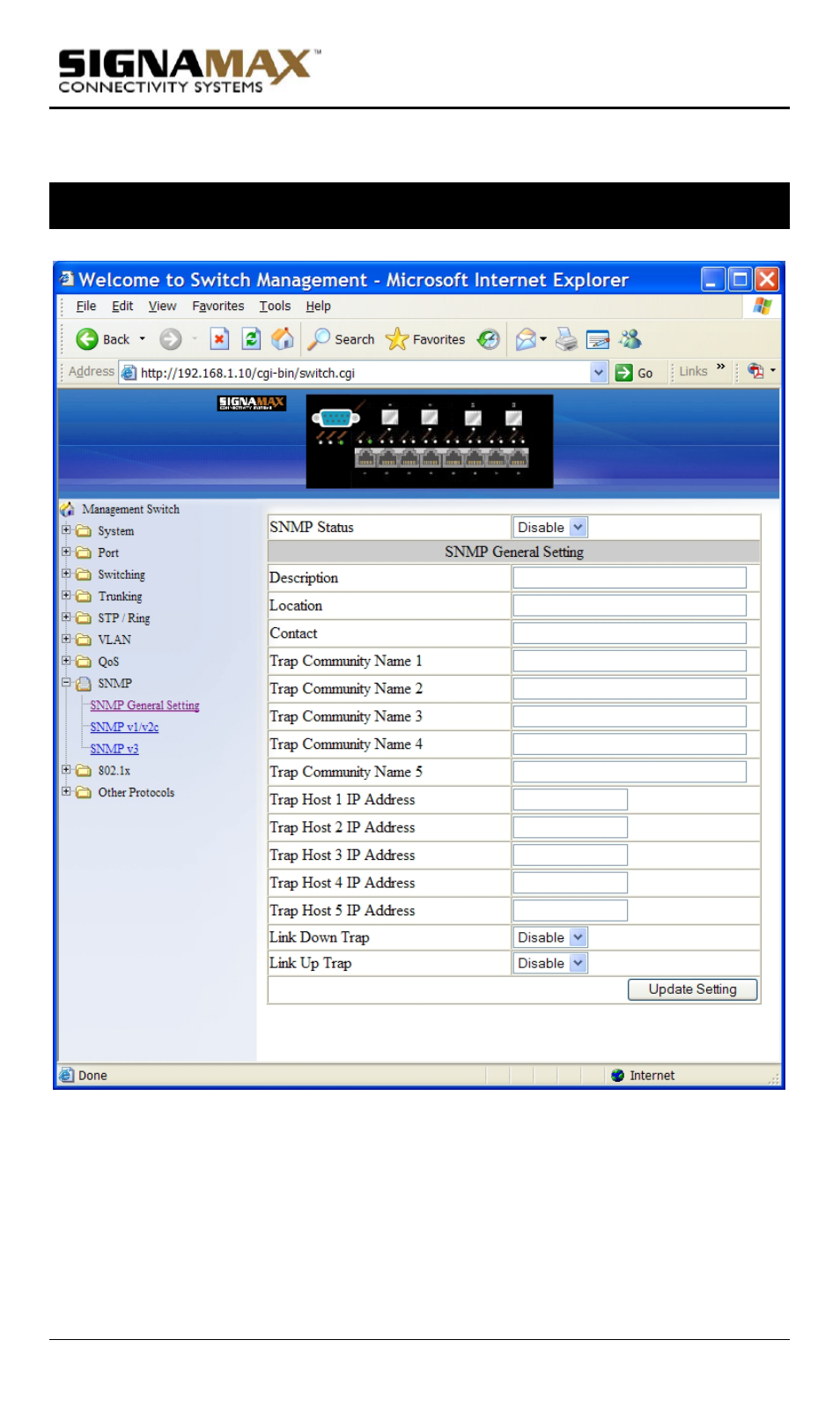Click the Home icon in toolbar
840x1414 pixels.
tap(283, 339)
